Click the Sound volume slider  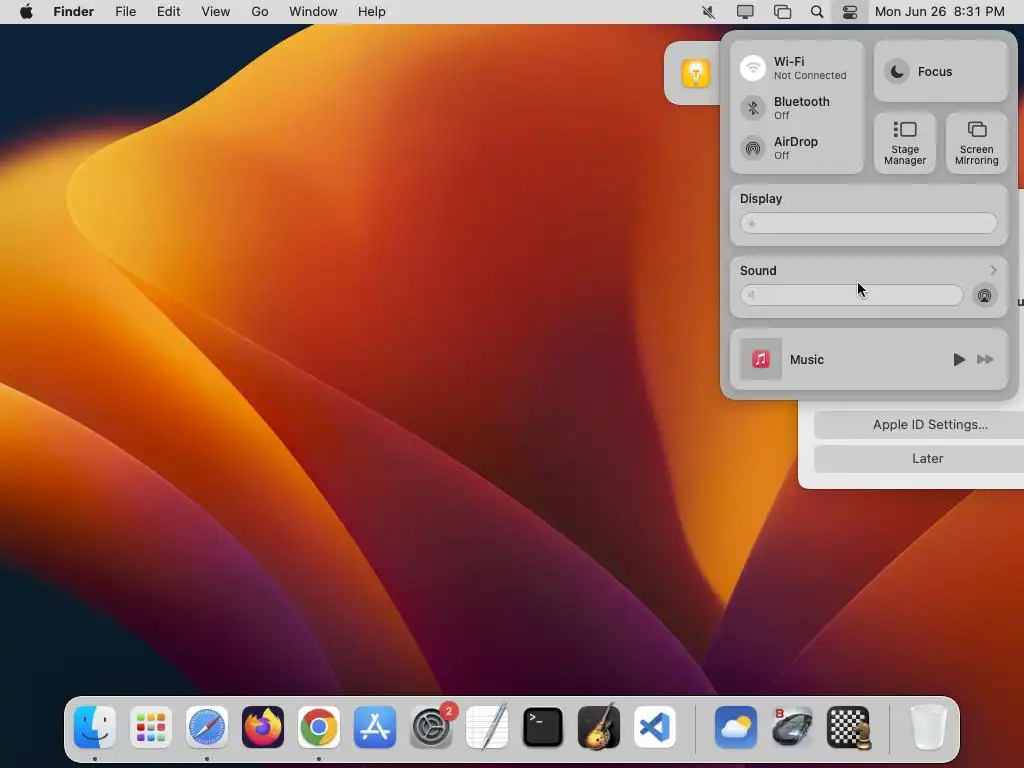tap(851, 295)
